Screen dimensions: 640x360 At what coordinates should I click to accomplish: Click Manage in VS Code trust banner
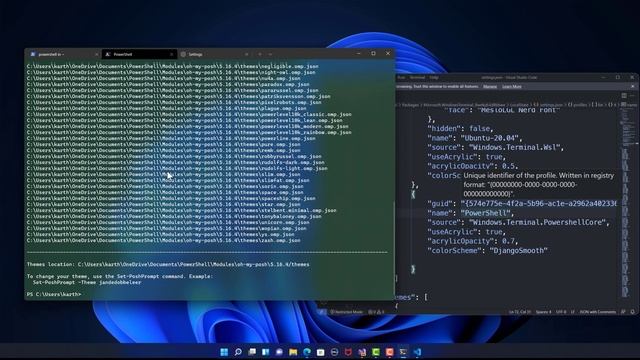(490, 87)
